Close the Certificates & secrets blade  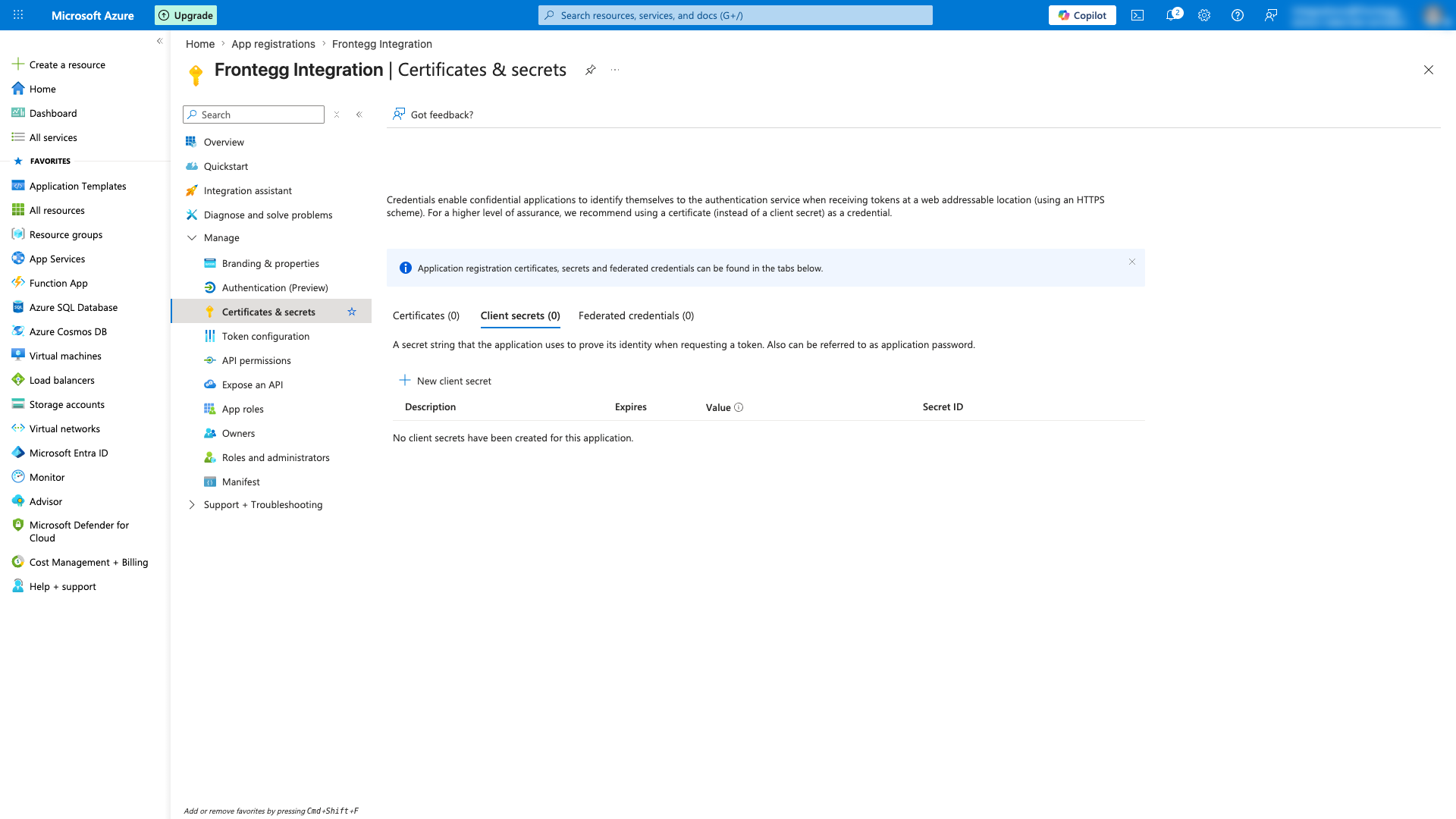(1429, 70)
